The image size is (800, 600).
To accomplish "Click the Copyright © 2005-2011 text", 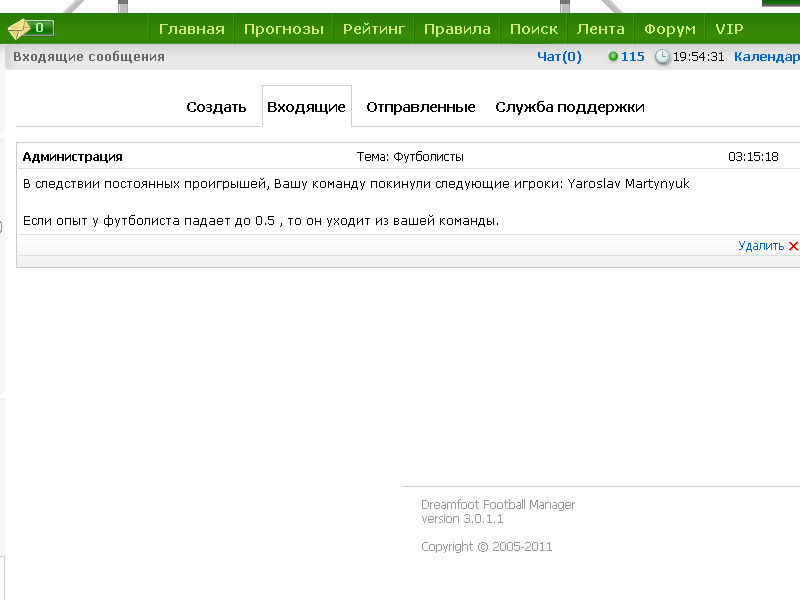I will [x=487, y=547].
